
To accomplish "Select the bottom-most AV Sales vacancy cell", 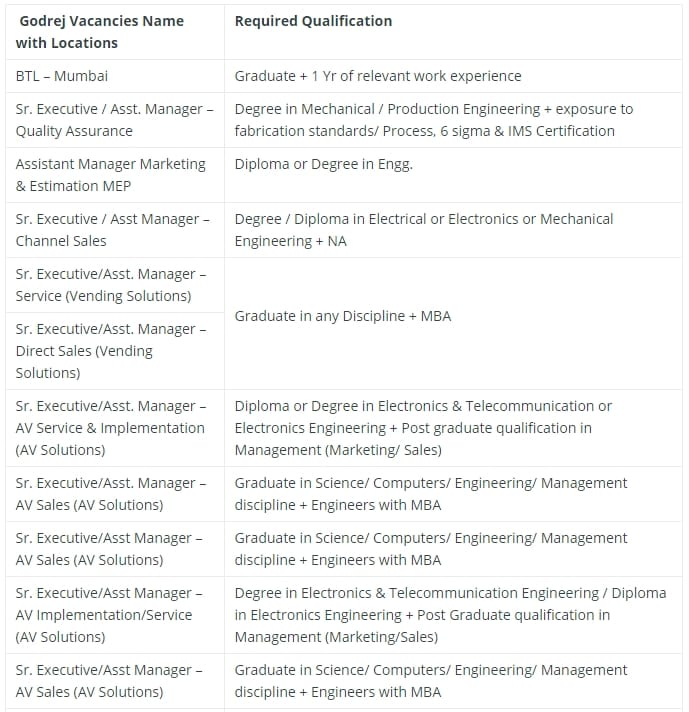I will (109, 681).
